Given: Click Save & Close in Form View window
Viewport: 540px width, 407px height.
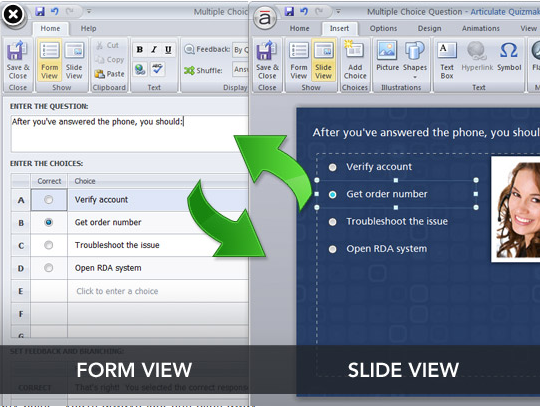Looking at the screenshot, I should 18,61.
